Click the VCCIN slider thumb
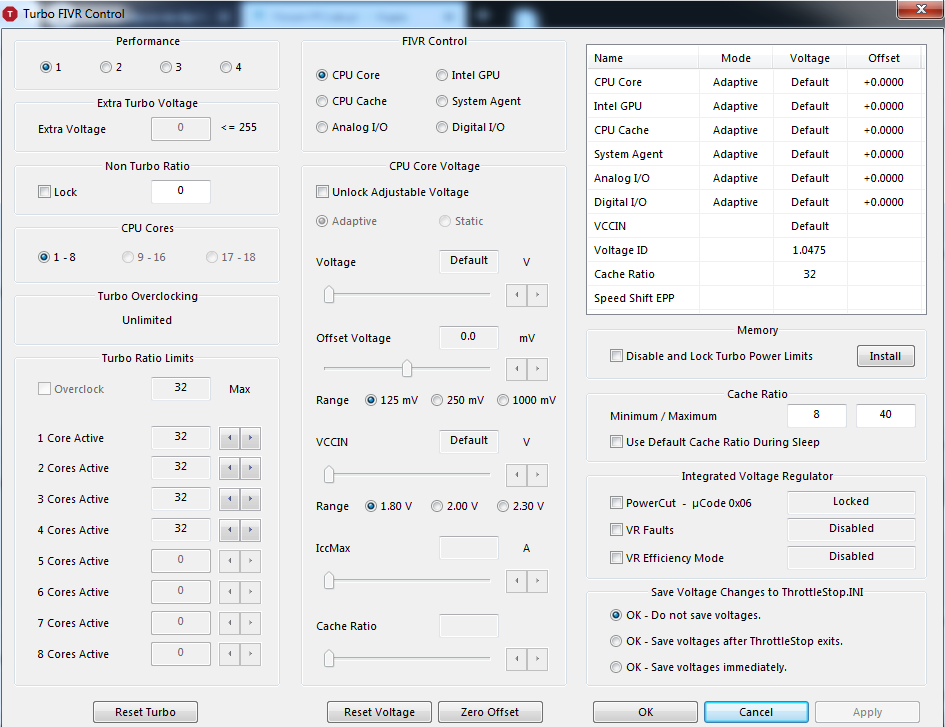Viewport: 945px width, 727px height. (x=328, y=474)
